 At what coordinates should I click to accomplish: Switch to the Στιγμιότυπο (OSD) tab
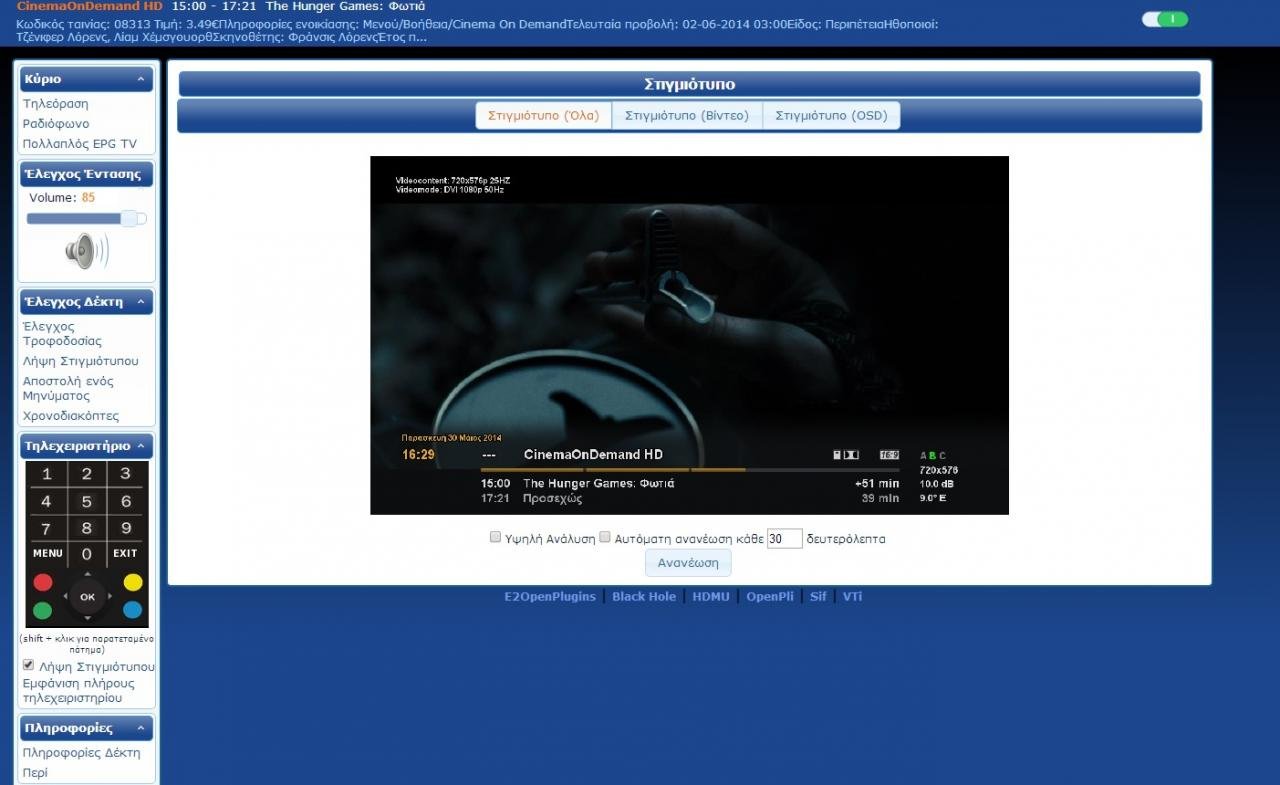pyautogui.click(x=831, y=115)
